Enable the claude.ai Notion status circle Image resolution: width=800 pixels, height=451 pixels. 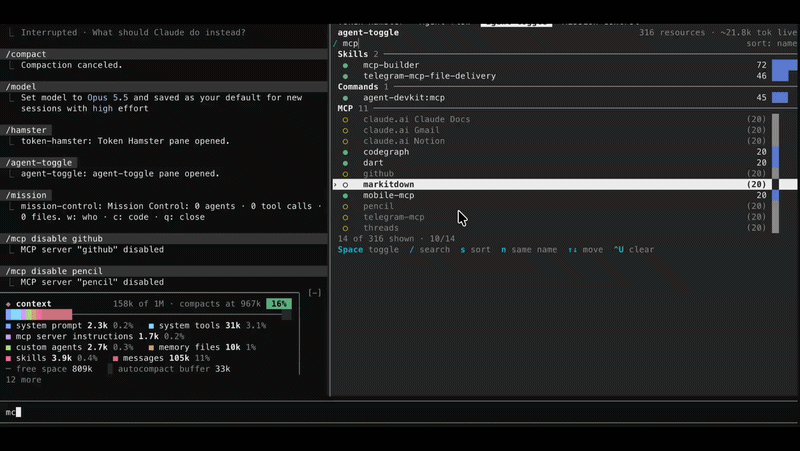(345, 141)
